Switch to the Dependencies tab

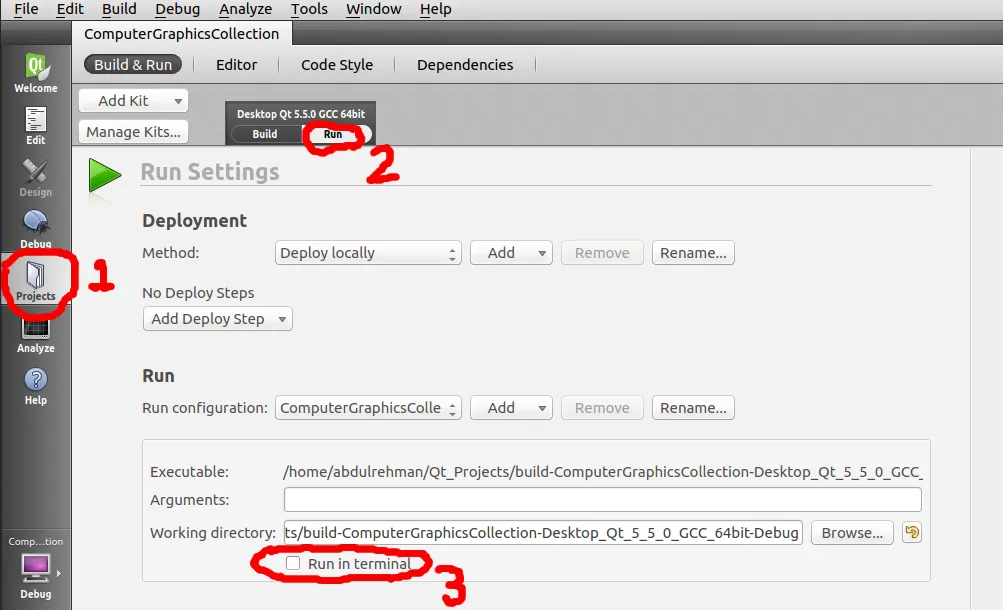click(x=465, y=65)
